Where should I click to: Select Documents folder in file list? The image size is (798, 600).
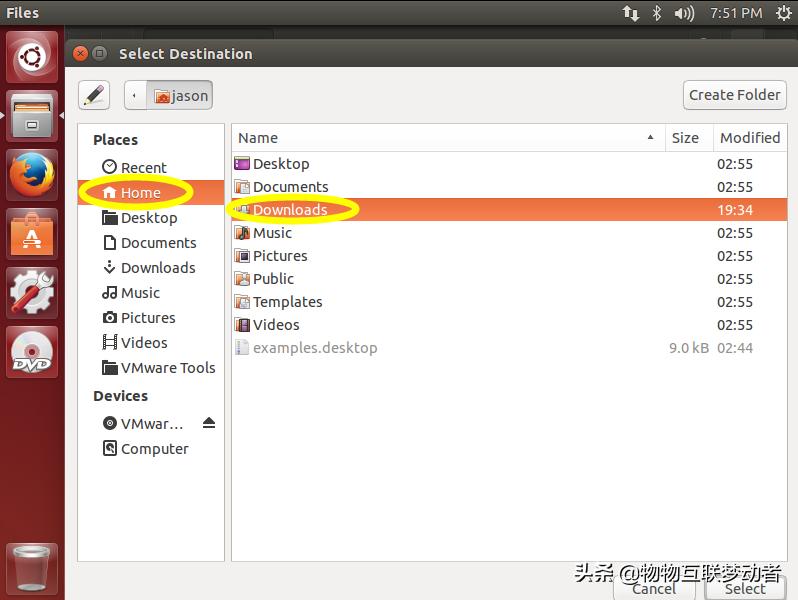pyautogui.click(x=509, y=187)
